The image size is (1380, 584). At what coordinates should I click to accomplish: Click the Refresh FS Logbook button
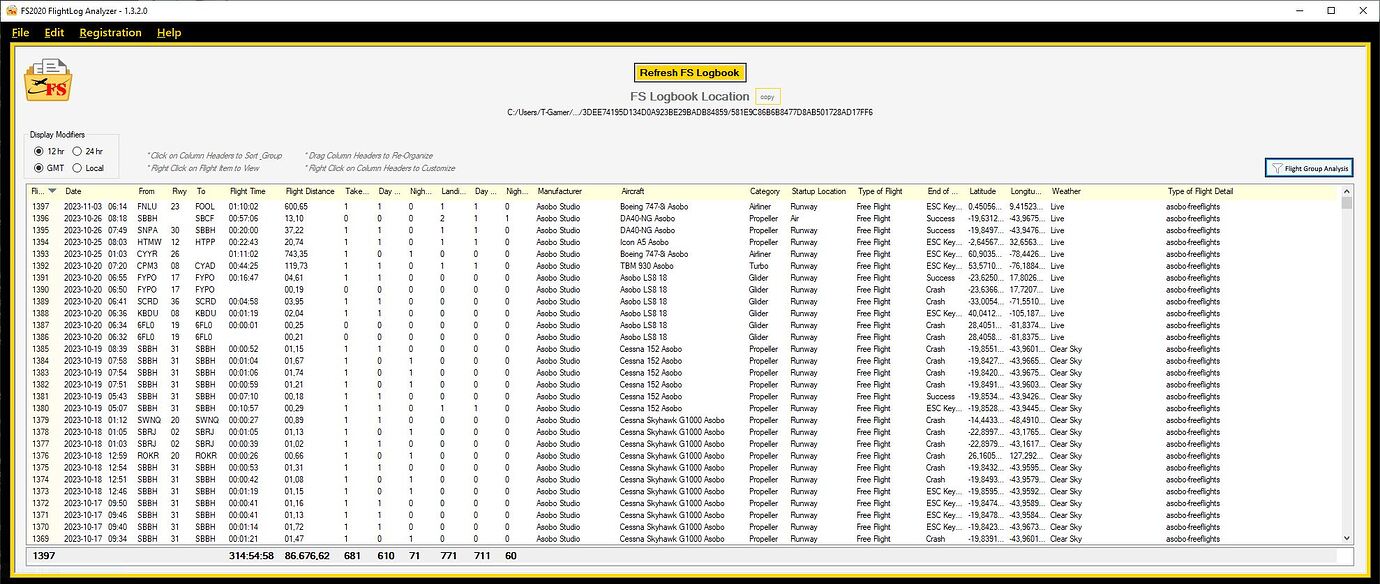[x=689, y=72]
